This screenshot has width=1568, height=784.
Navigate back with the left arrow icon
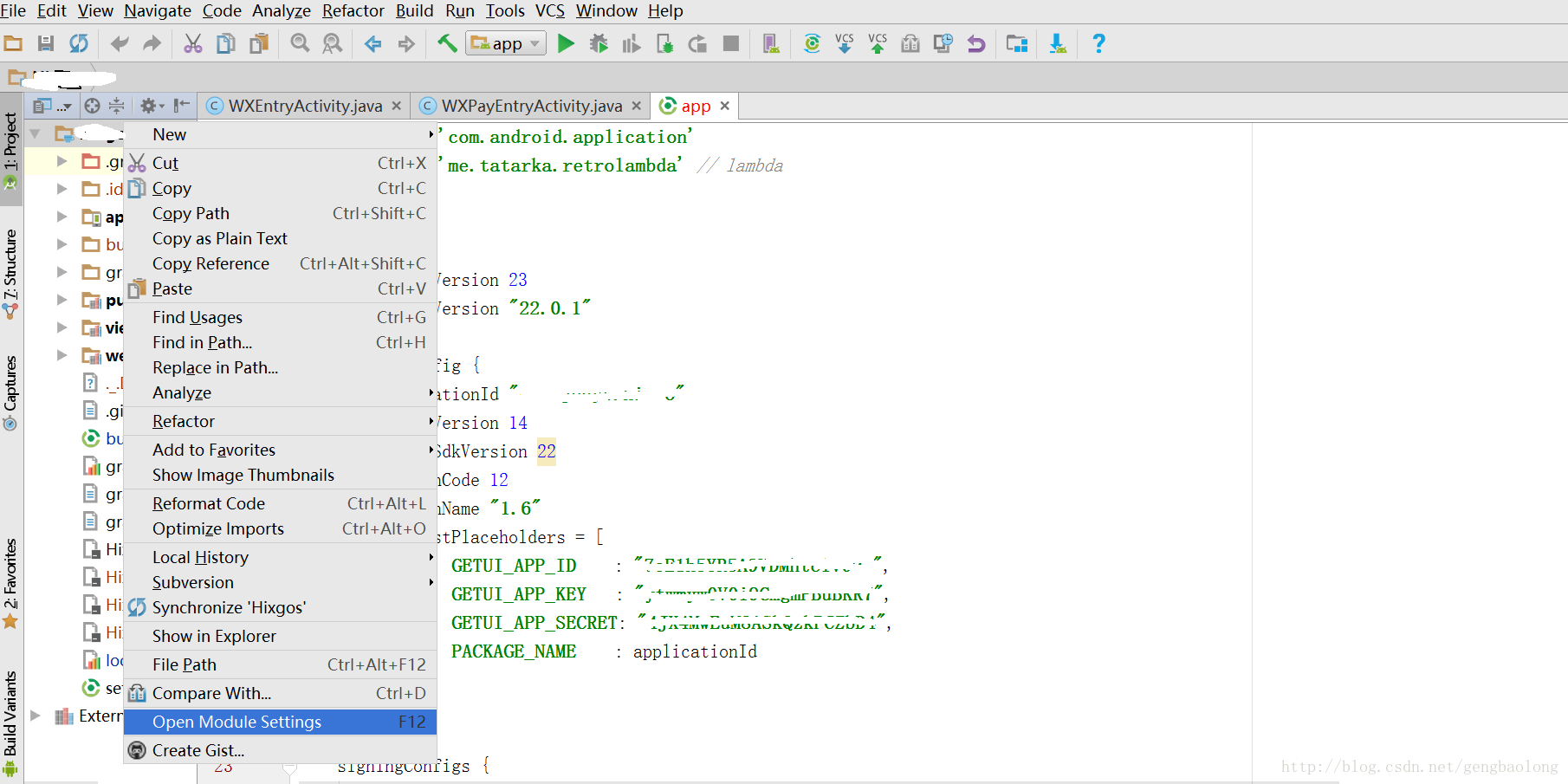point(373,43)
